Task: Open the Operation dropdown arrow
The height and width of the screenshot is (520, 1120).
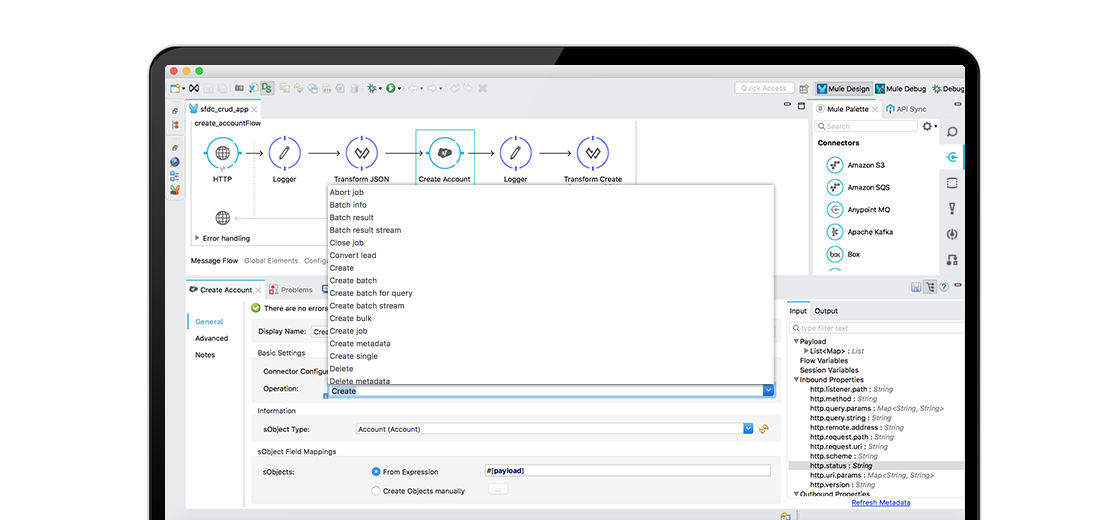Action: [x=768, y=391]
